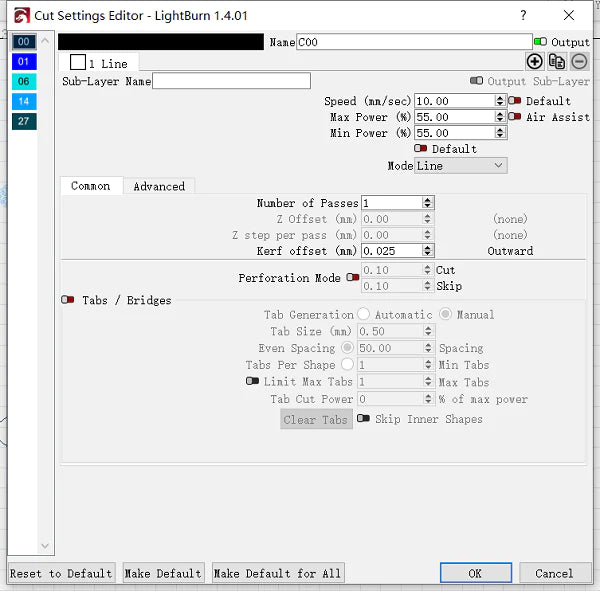Toggle Default switch under Min Power
600x591 pixels.
(421, 148)
